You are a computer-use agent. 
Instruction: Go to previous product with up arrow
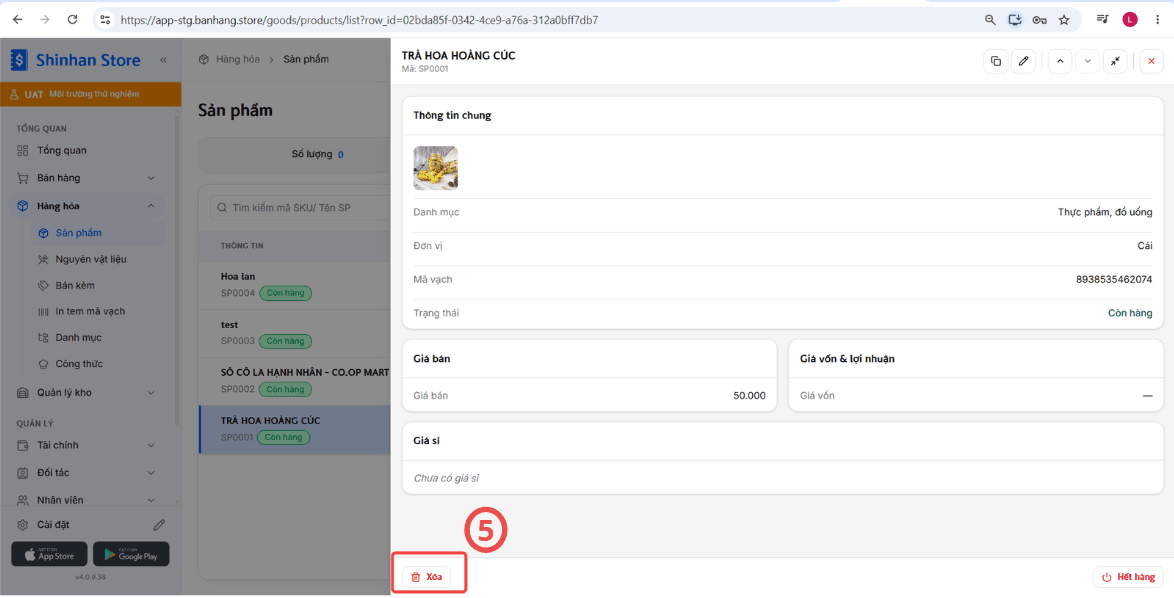(1059, 61)
